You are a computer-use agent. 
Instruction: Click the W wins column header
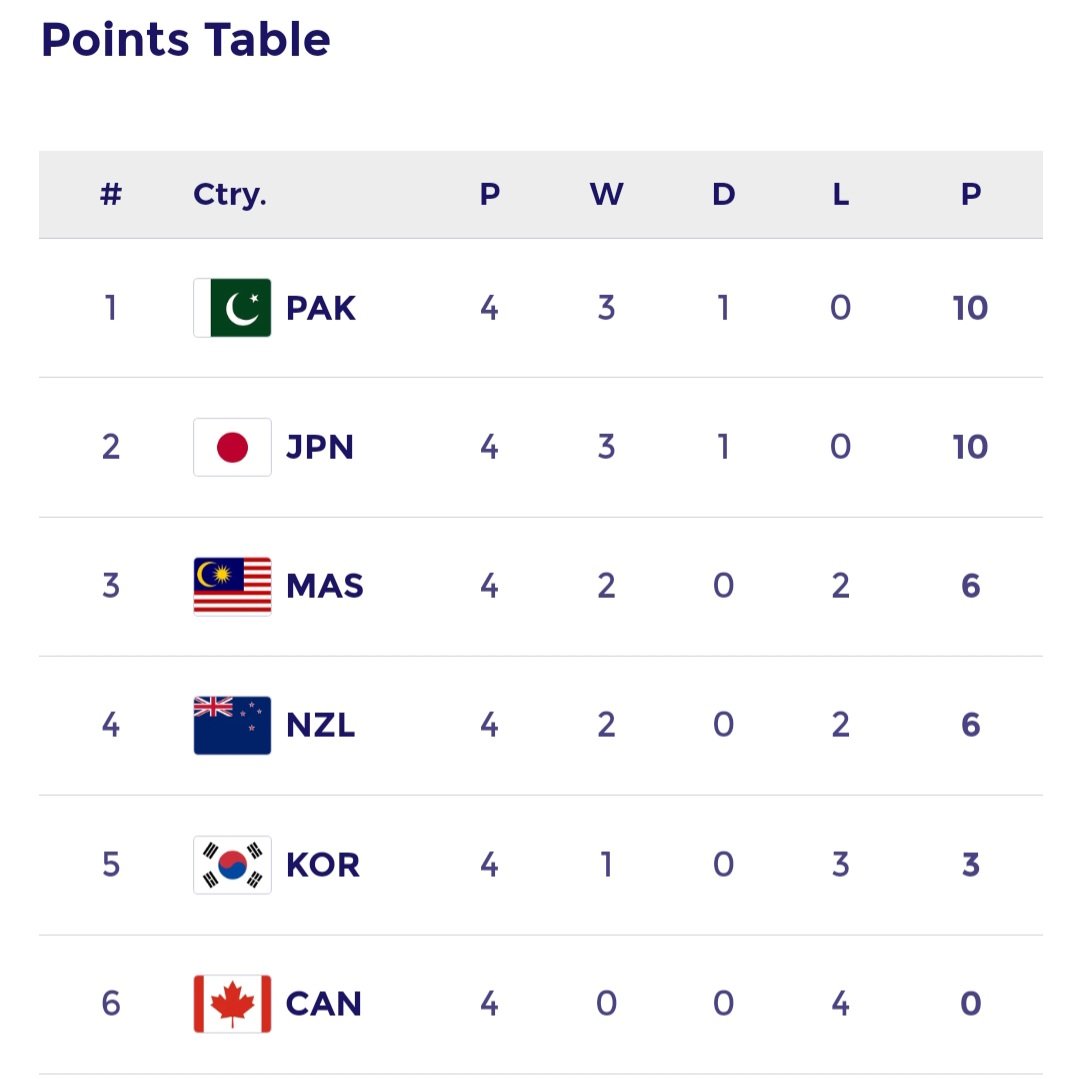click(x=607, y=194)
